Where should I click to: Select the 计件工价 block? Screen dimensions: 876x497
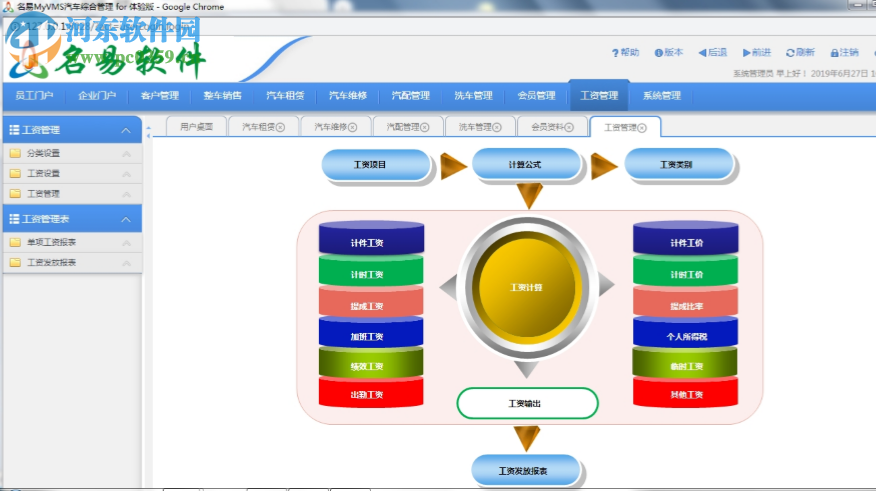[x=685, y=239]
